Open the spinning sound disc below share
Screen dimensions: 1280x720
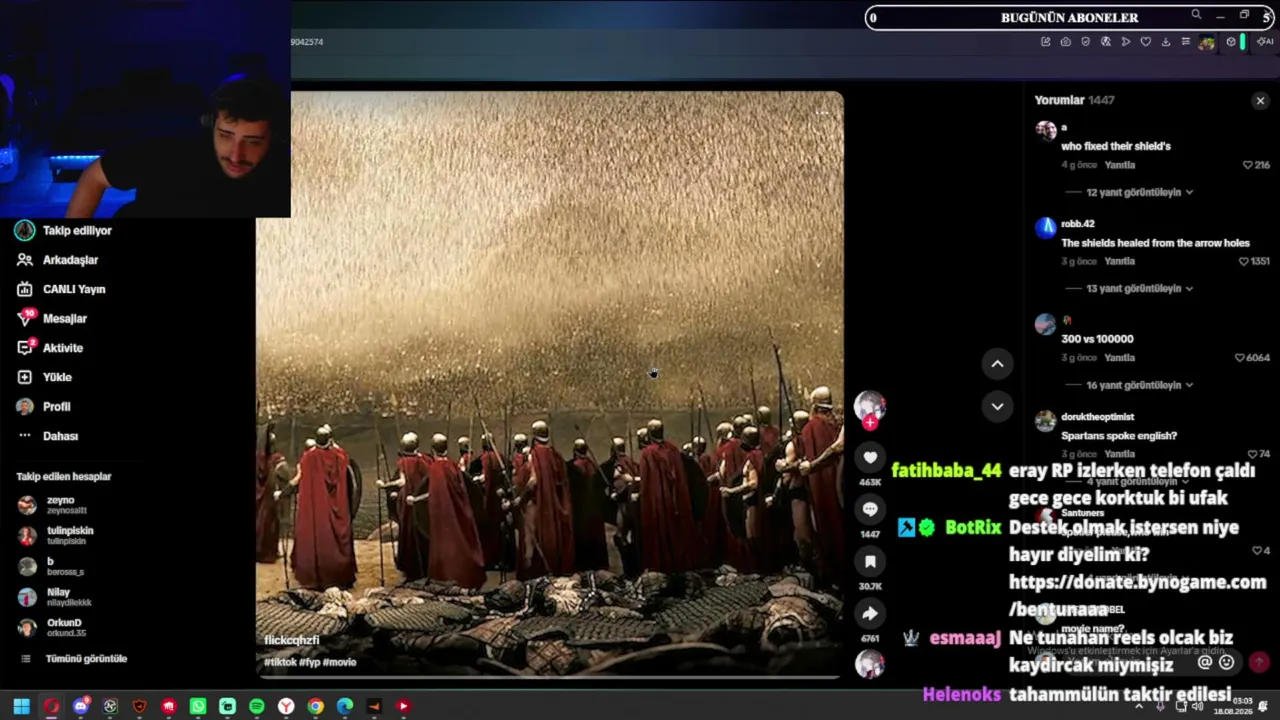click(870, 663)
